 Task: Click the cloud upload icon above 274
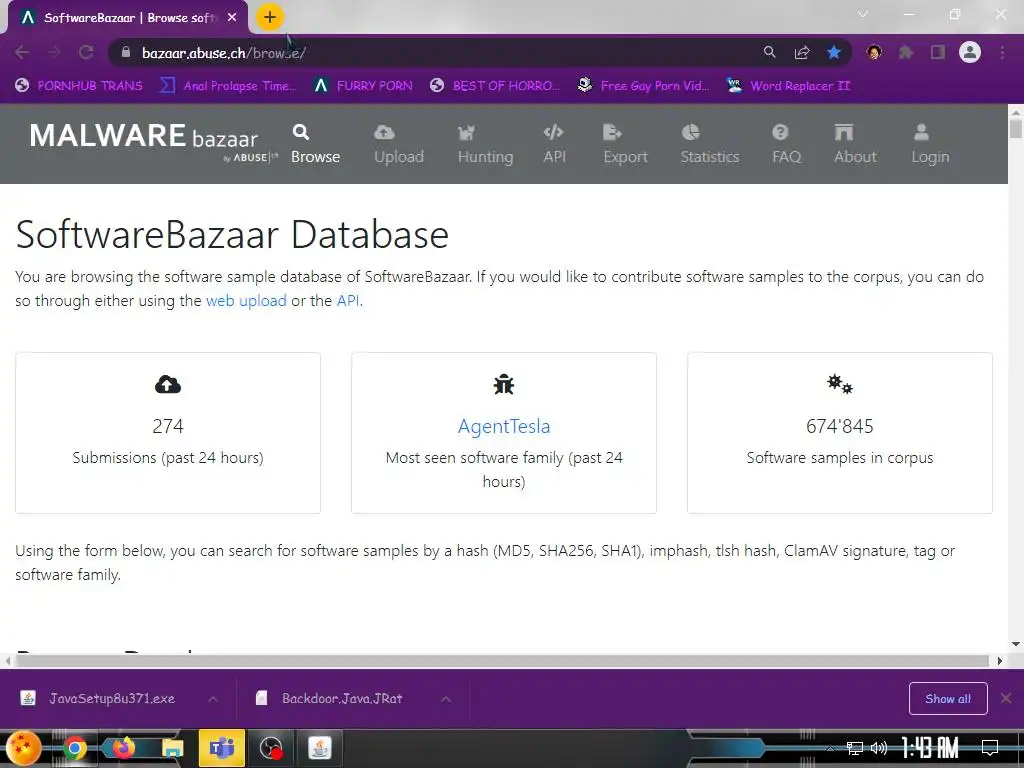tap(168, 385)
